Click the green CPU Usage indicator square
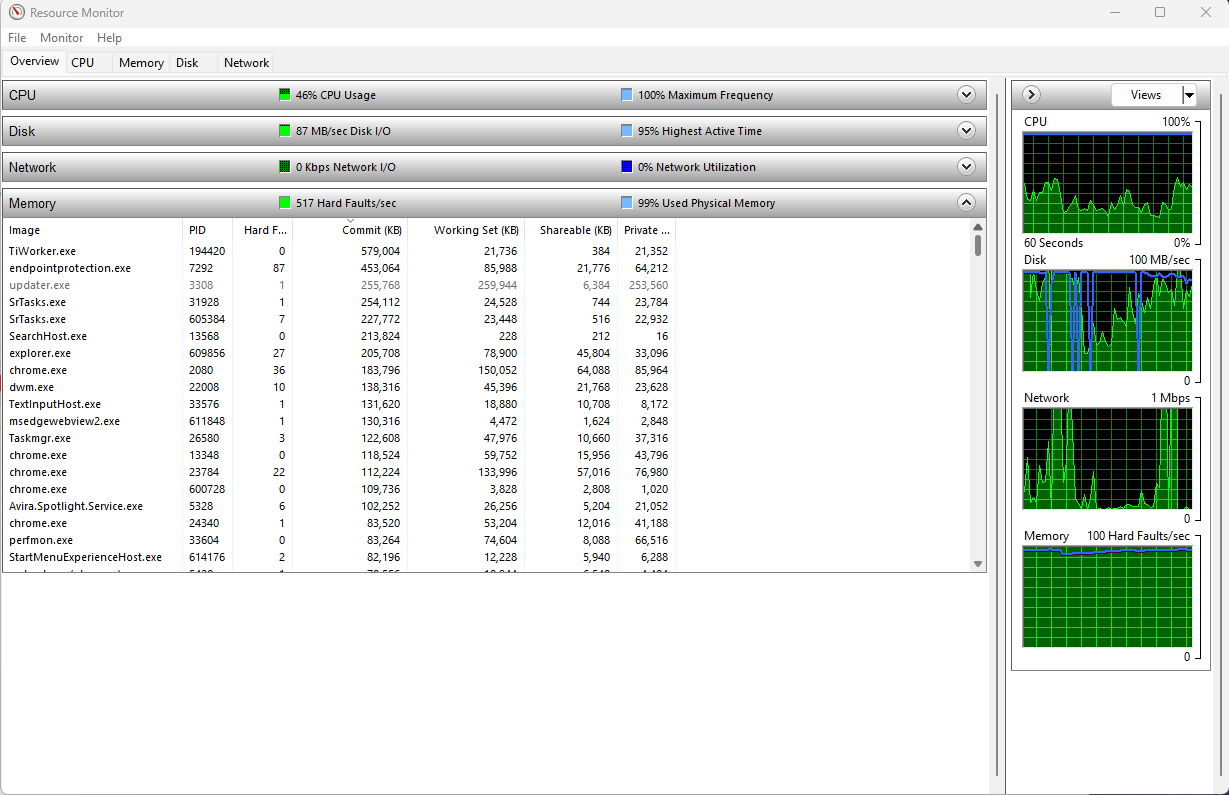Screen dimensions: 1229x795 pyautogui.click(x=284, y=95)
